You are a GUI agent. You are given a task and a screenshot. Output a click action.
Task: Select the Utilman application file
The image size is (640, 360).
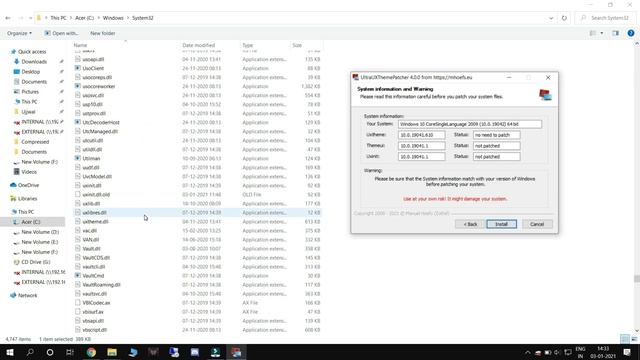click(x=91, y=158)
